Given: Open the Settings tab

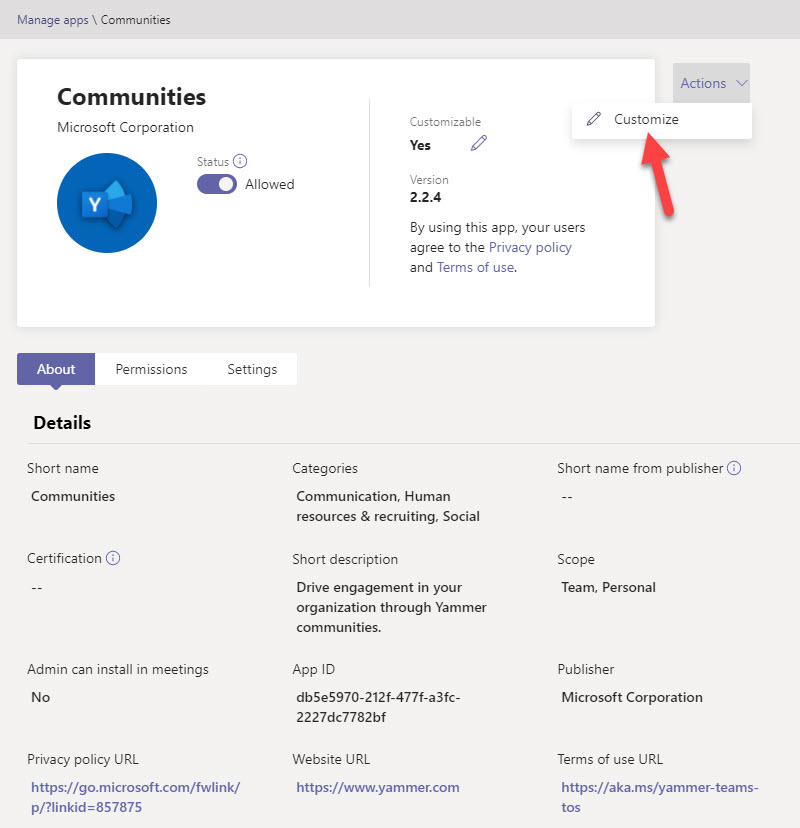Looking at the screenshot, I should pyautogui.click(x=252, y=369).
